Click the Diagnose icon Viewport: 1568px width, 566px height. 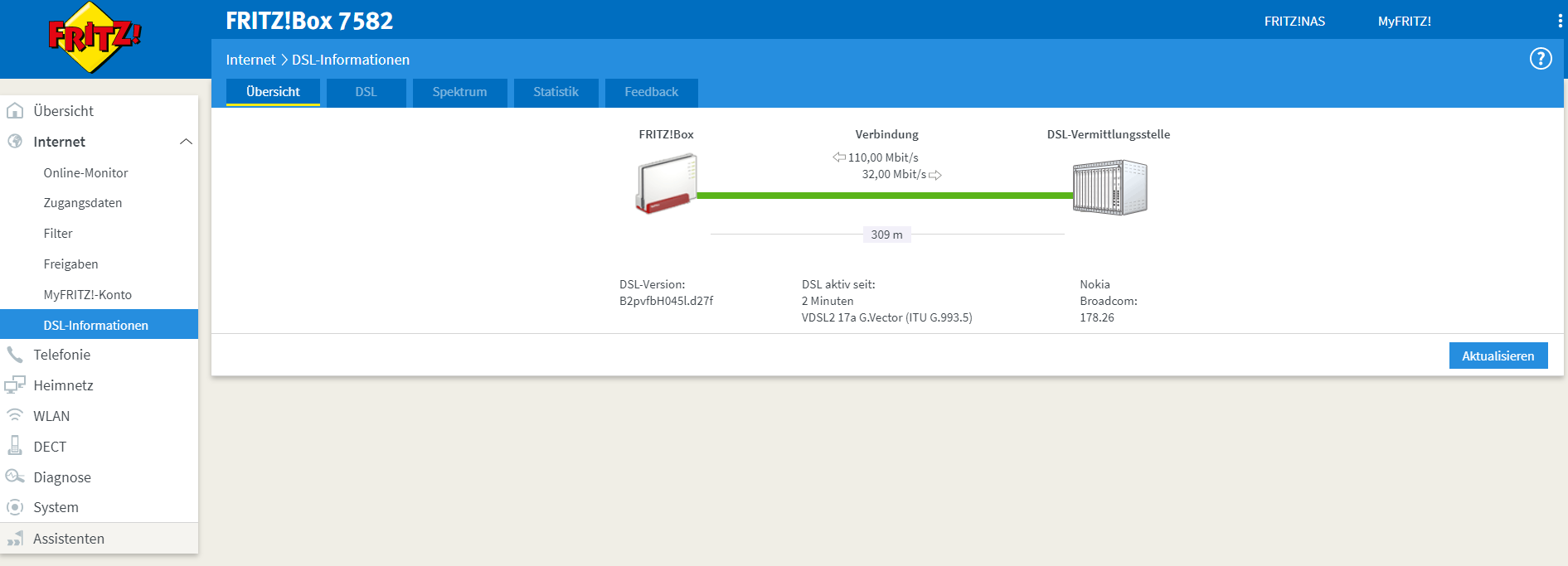point(15,477)
